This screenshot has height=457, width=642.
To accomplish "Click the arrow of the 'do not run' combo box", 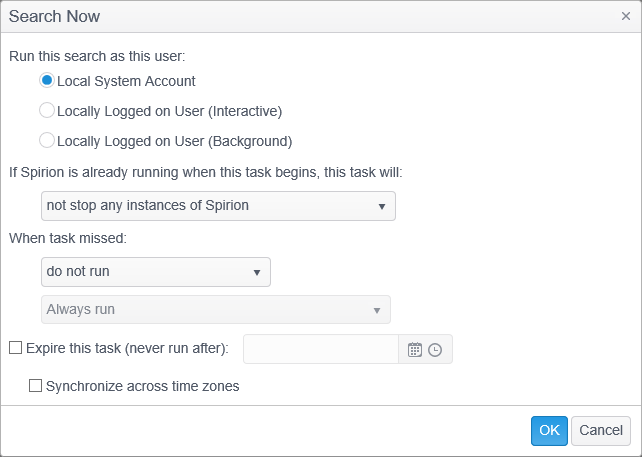I will pos(257,272).
